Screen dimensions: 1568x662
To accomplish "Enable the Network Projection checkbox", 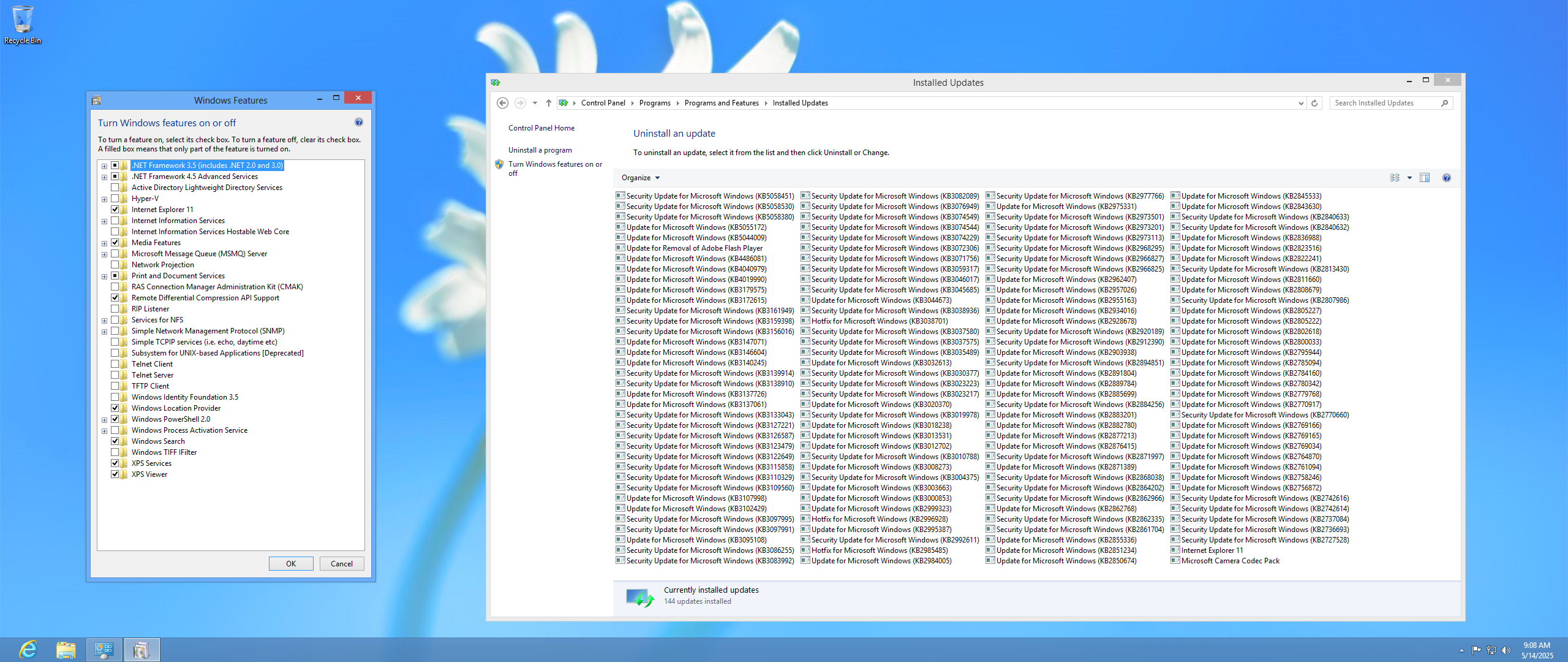I will [115, 265].
